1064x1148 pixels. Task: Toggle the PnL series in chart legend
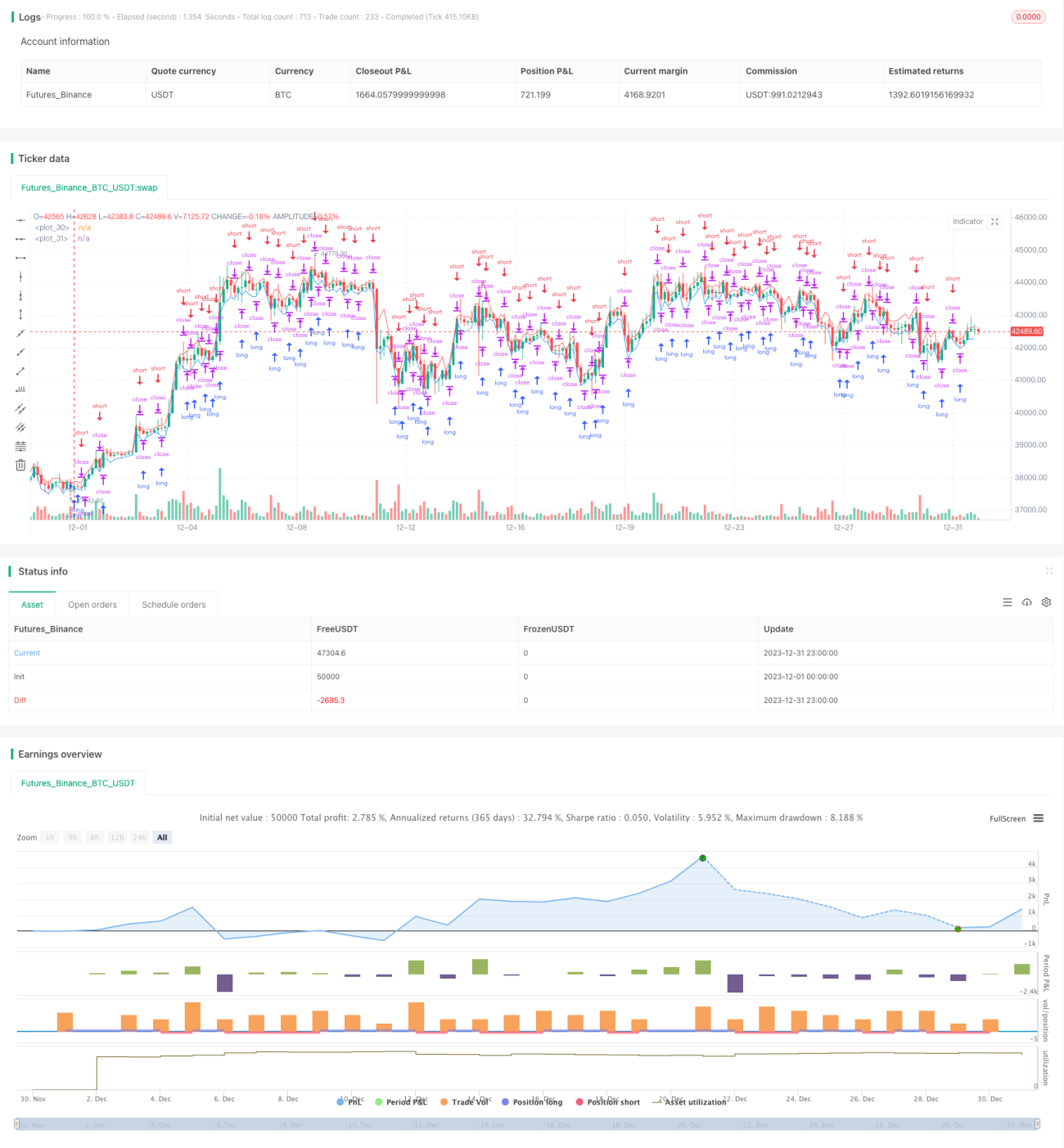[x=349, y=1102]
